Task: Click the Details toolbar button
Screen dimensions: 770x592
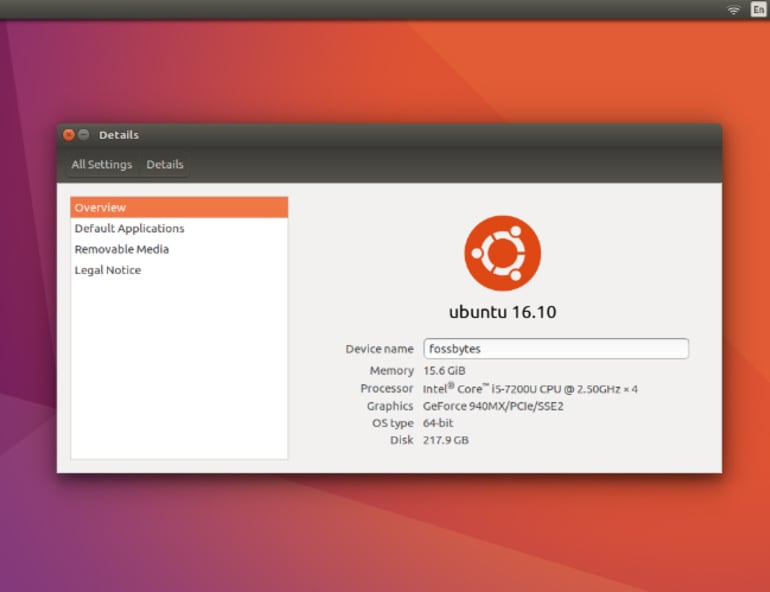Action: [165, 164]
